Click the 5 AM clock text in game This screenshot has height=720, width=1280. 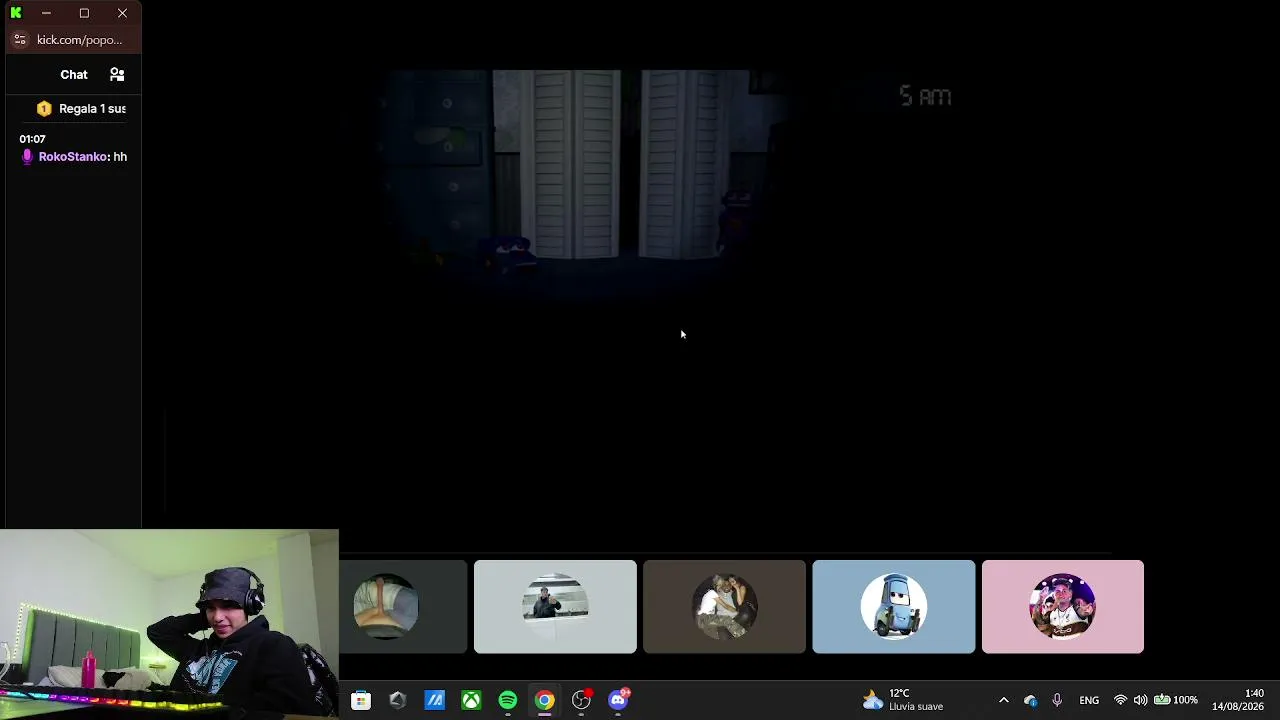[x=925, y=96]
